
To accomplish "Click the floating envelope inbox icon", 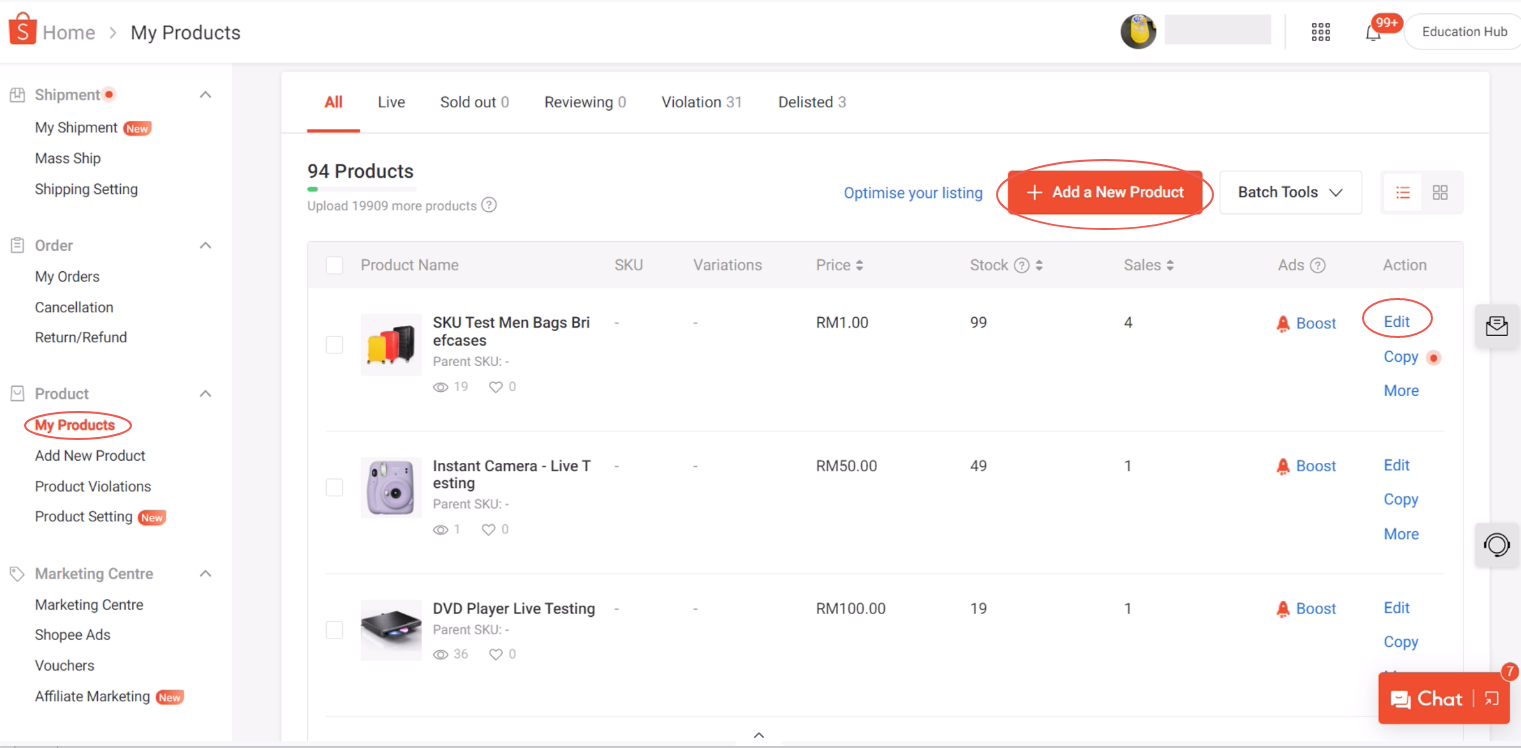I will point(1496,326).
